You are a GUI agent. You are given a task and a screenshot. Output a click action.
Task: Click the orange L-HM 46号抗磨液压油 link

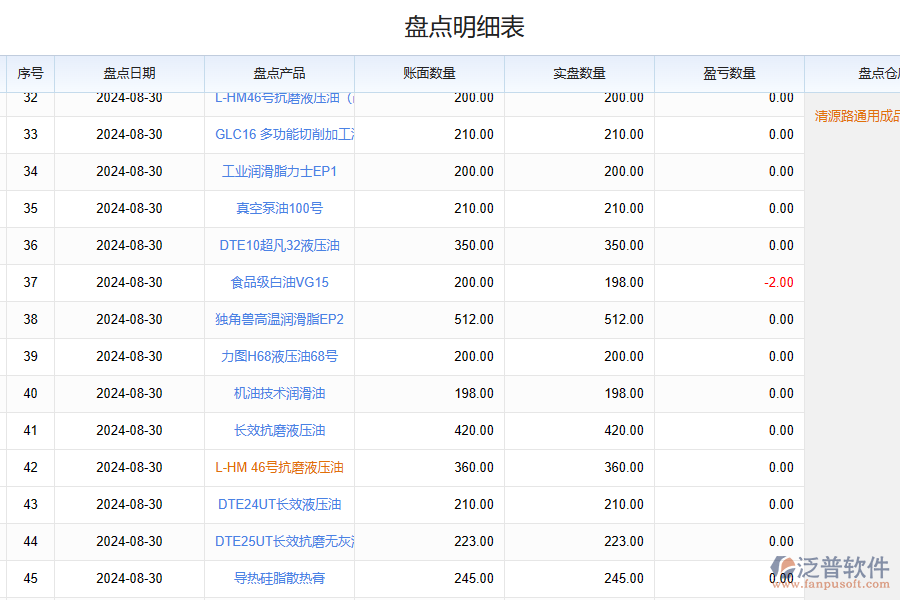click(x=280, y=467)
